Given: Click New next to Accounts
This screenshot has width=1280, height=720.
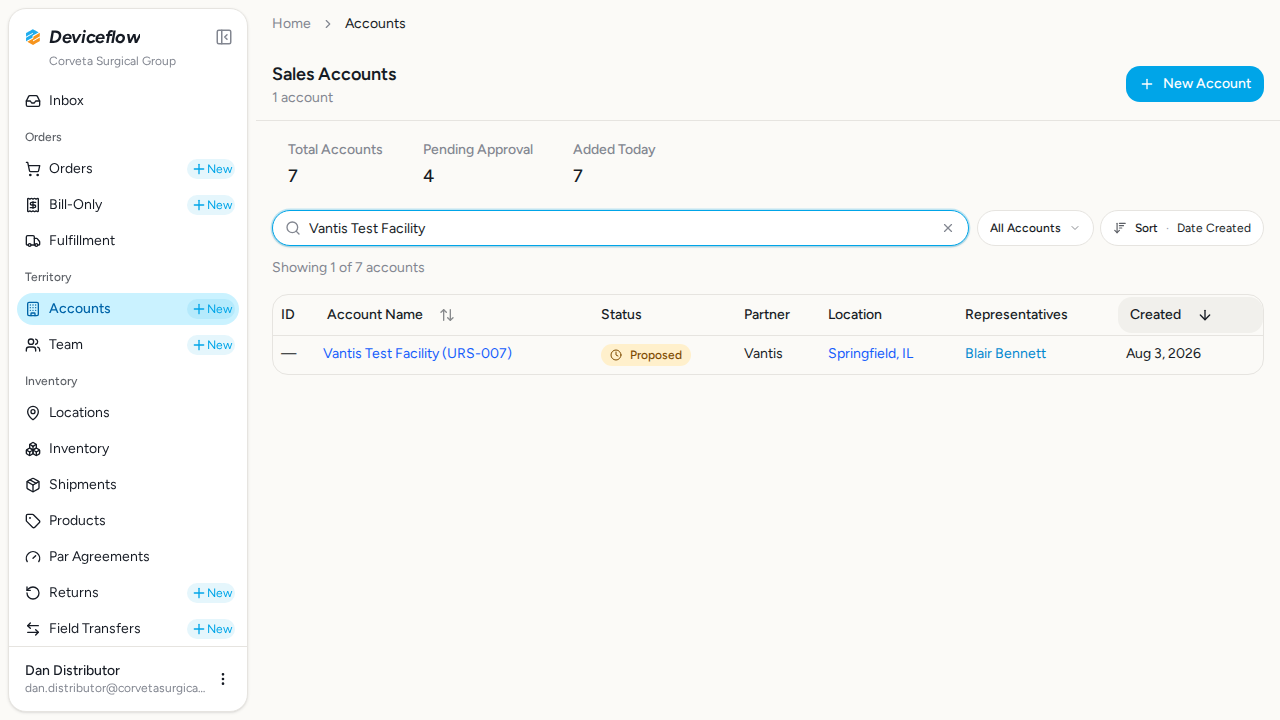Looking at the screenshot, I should (212, 309).
